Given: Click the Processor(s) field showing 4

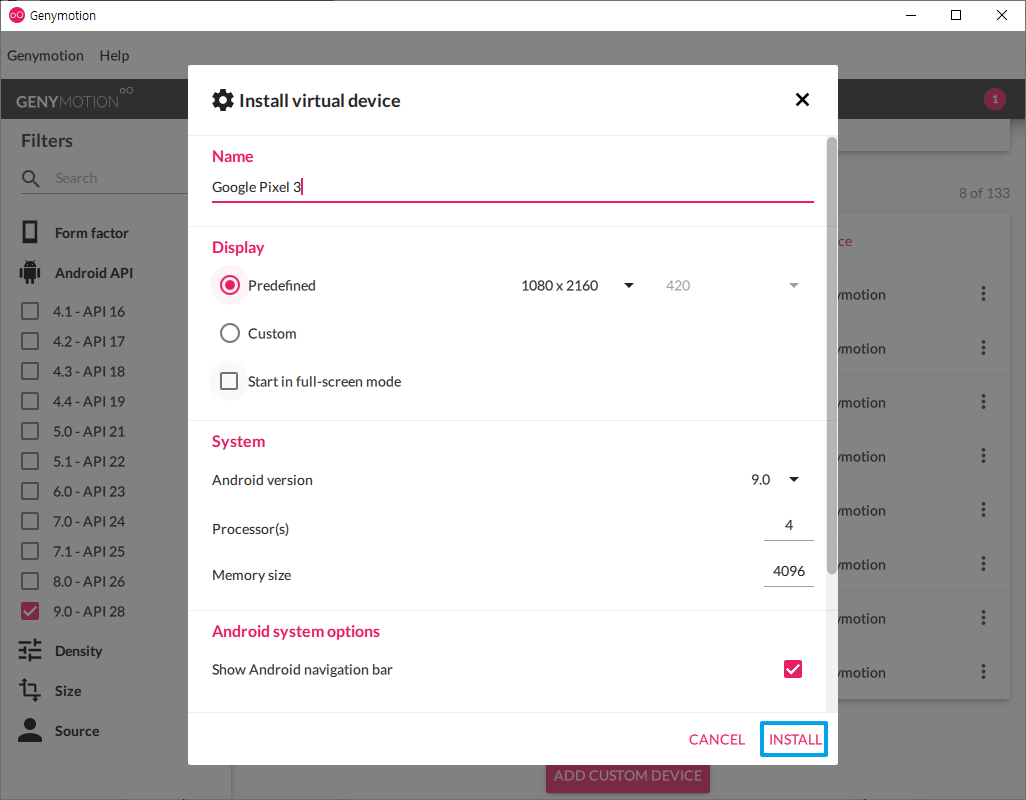Looking at the screenshot, I should click(x=788, y=525).
